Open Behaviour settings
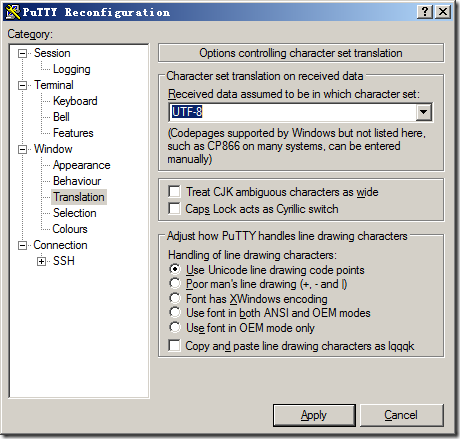Screen dimensions: 460x439 (77, 181)
